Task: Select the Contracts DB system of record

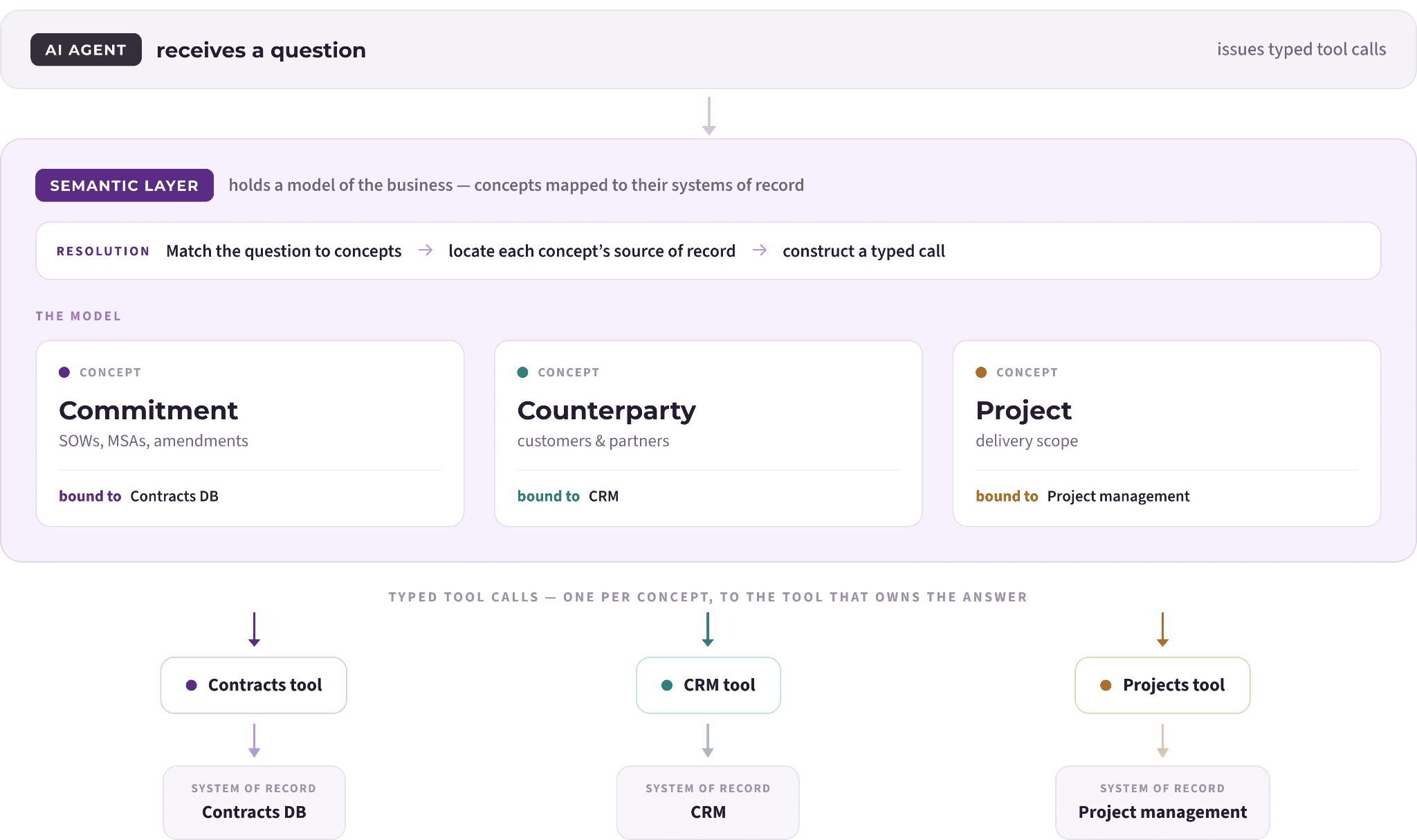Action: (254, 803)
